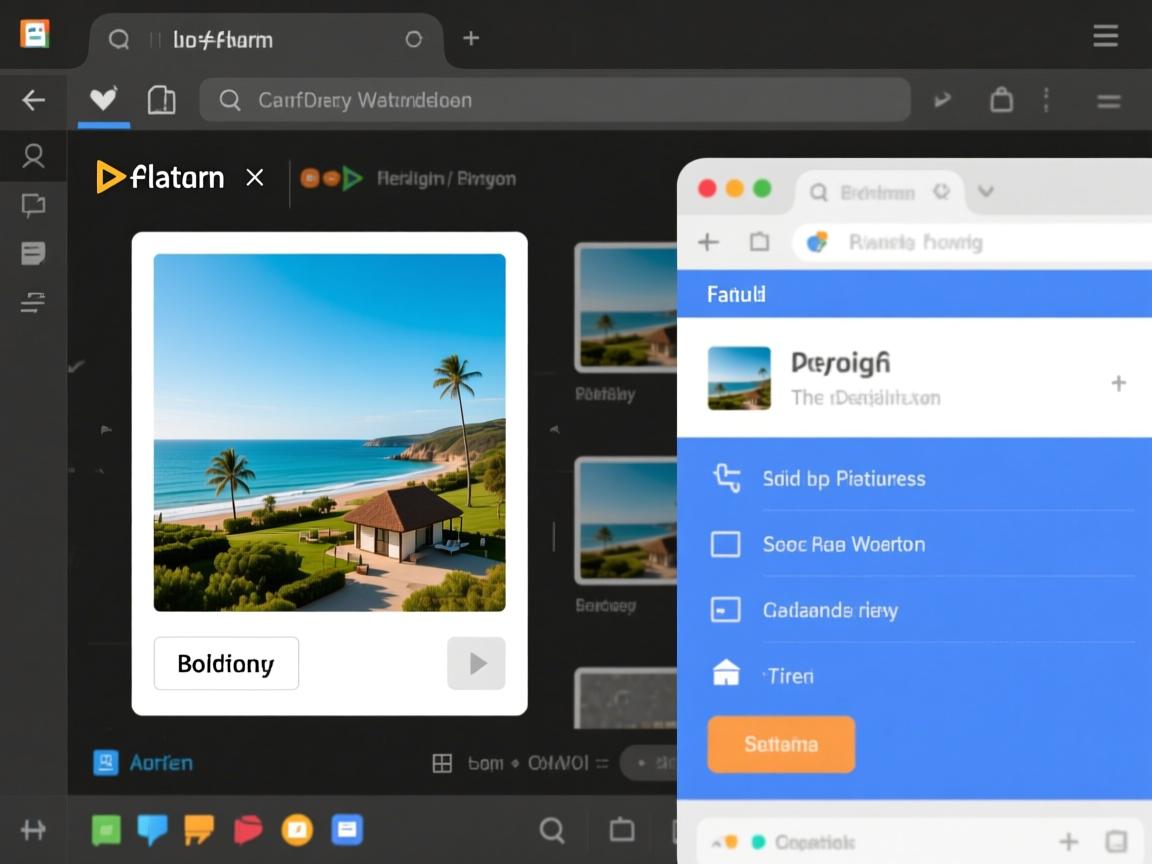Screen dimensions: 1152x864
Task: Select the Sooc Raa Woerton checkbox item
Action: tap(725, 544)
